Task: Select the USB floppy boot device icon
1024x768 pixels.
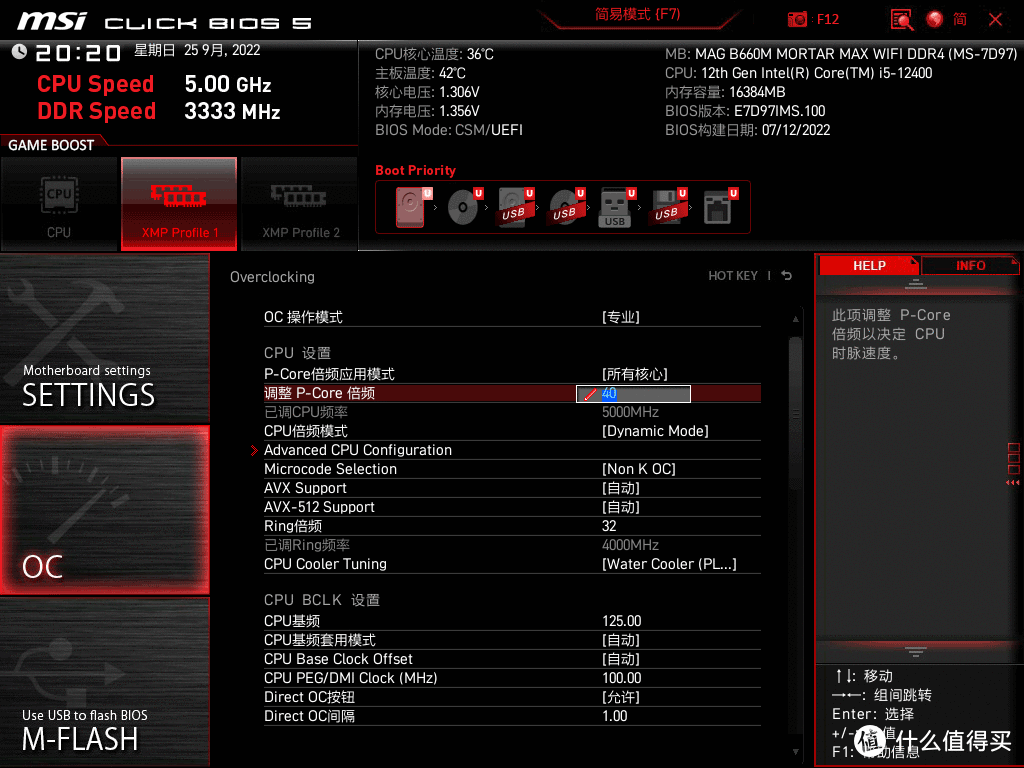Action: point(667,207)
